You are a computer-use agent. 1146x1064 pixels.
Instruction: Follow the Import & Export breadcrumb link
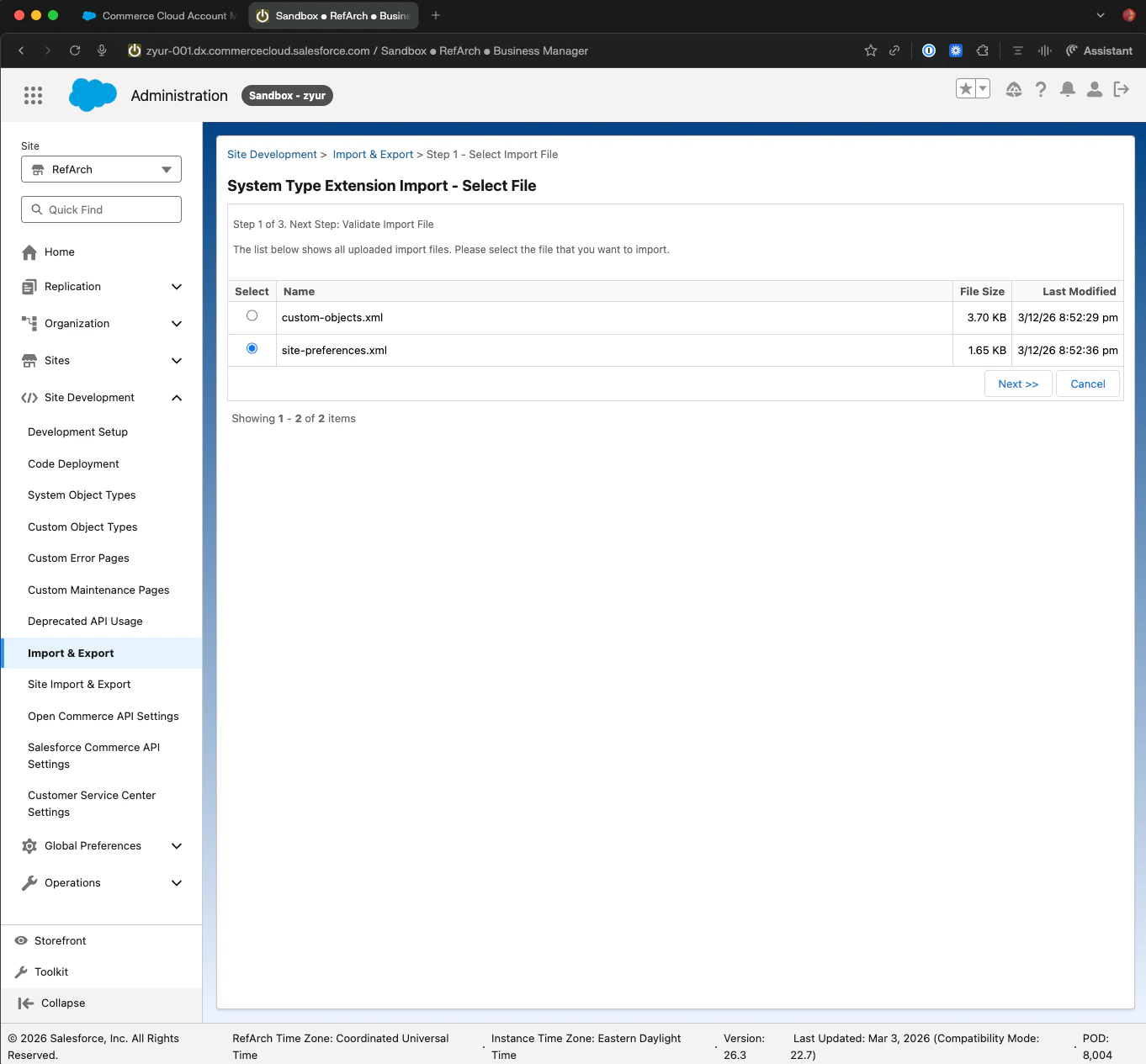[x=373, y=154]
